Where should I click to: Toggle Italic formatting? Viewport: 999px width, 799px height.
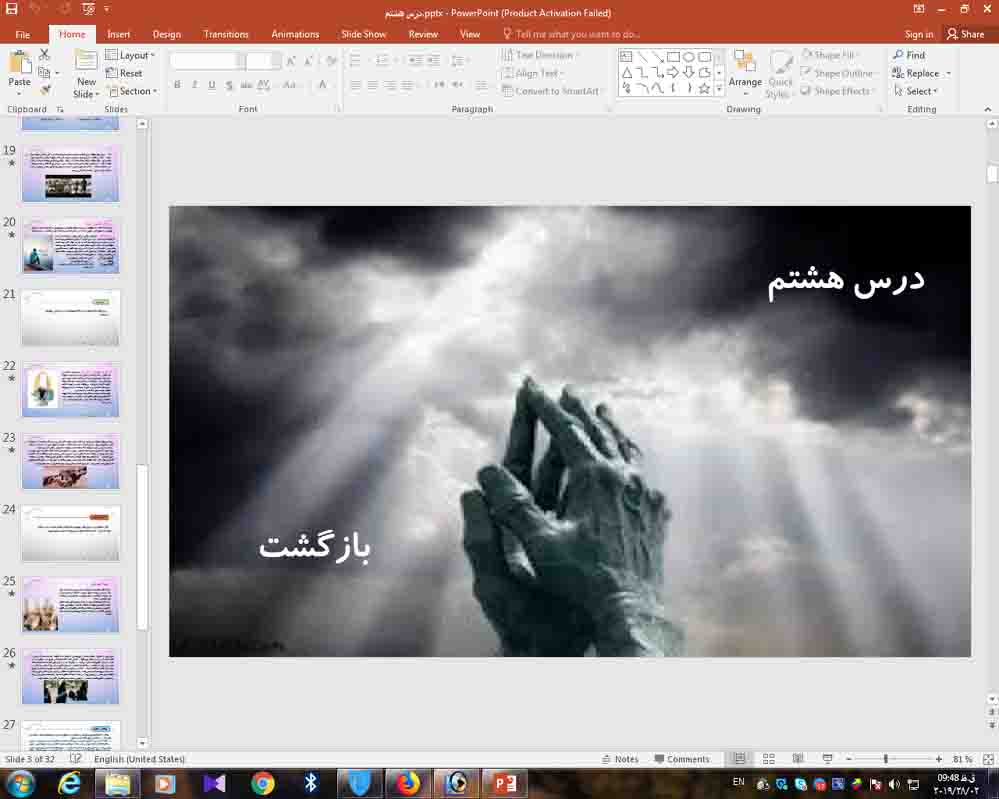click(x=194, y=85)
